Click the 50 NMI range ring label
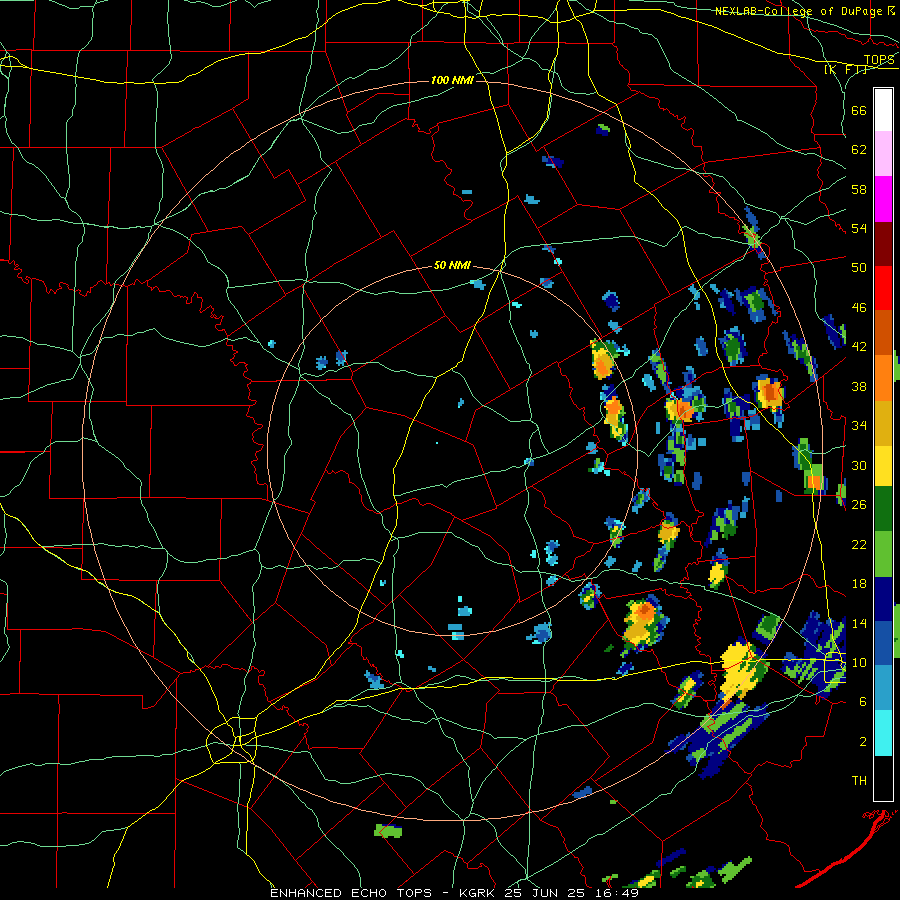The height and width of the screenshot is (900, 900). click(x=452, y=265)
